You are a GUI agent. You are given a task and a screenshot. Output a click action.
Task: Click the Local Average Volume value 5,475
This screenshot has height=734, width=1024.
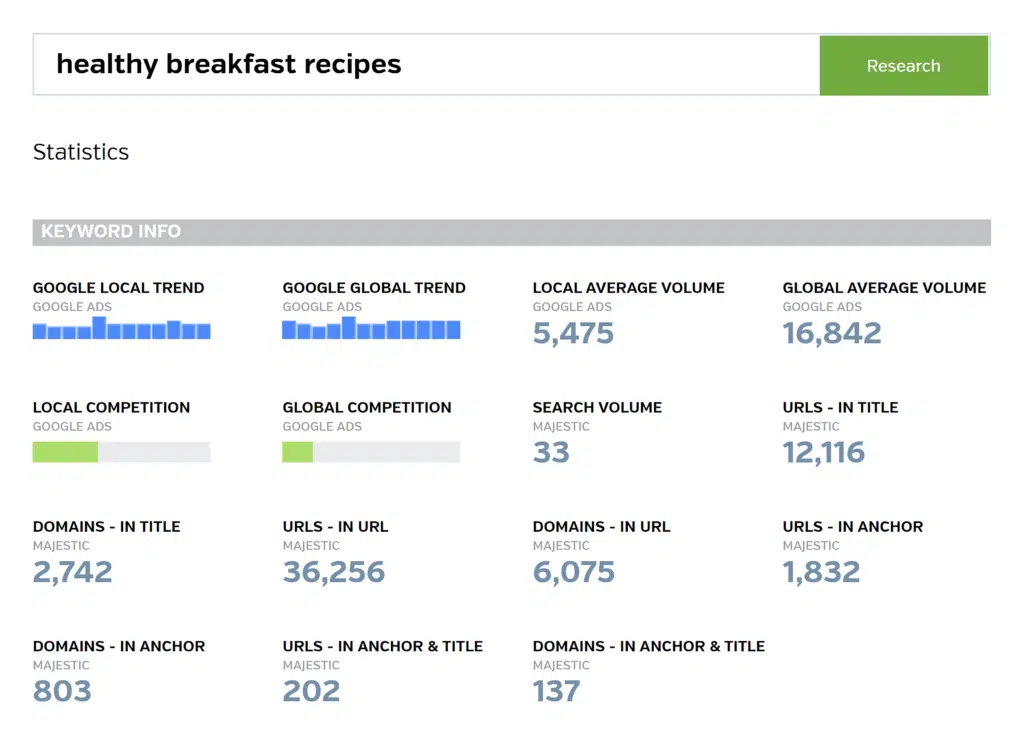pos(573,333)
